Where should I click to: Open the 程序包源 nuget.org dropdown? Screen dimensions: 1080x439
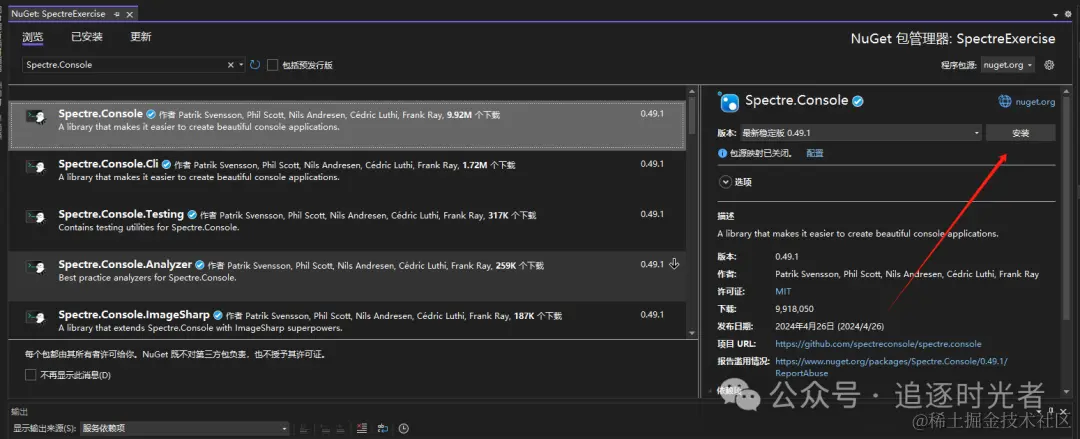tap(1007, 65)
